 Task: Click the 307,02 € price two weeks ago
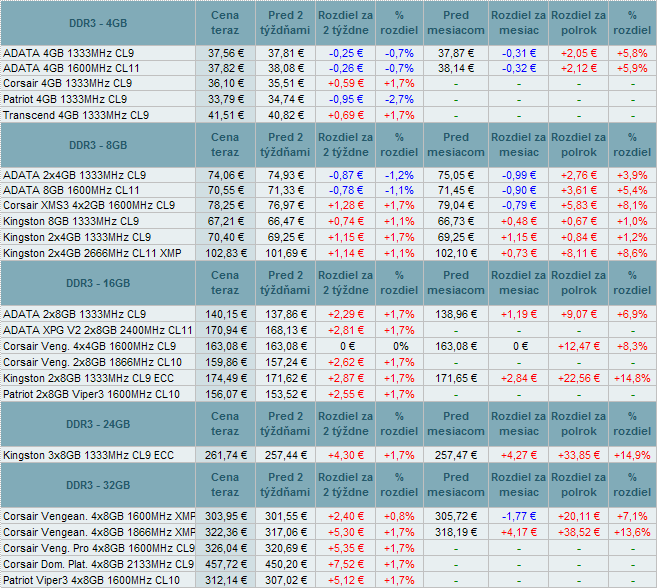(x=286, y=580)
